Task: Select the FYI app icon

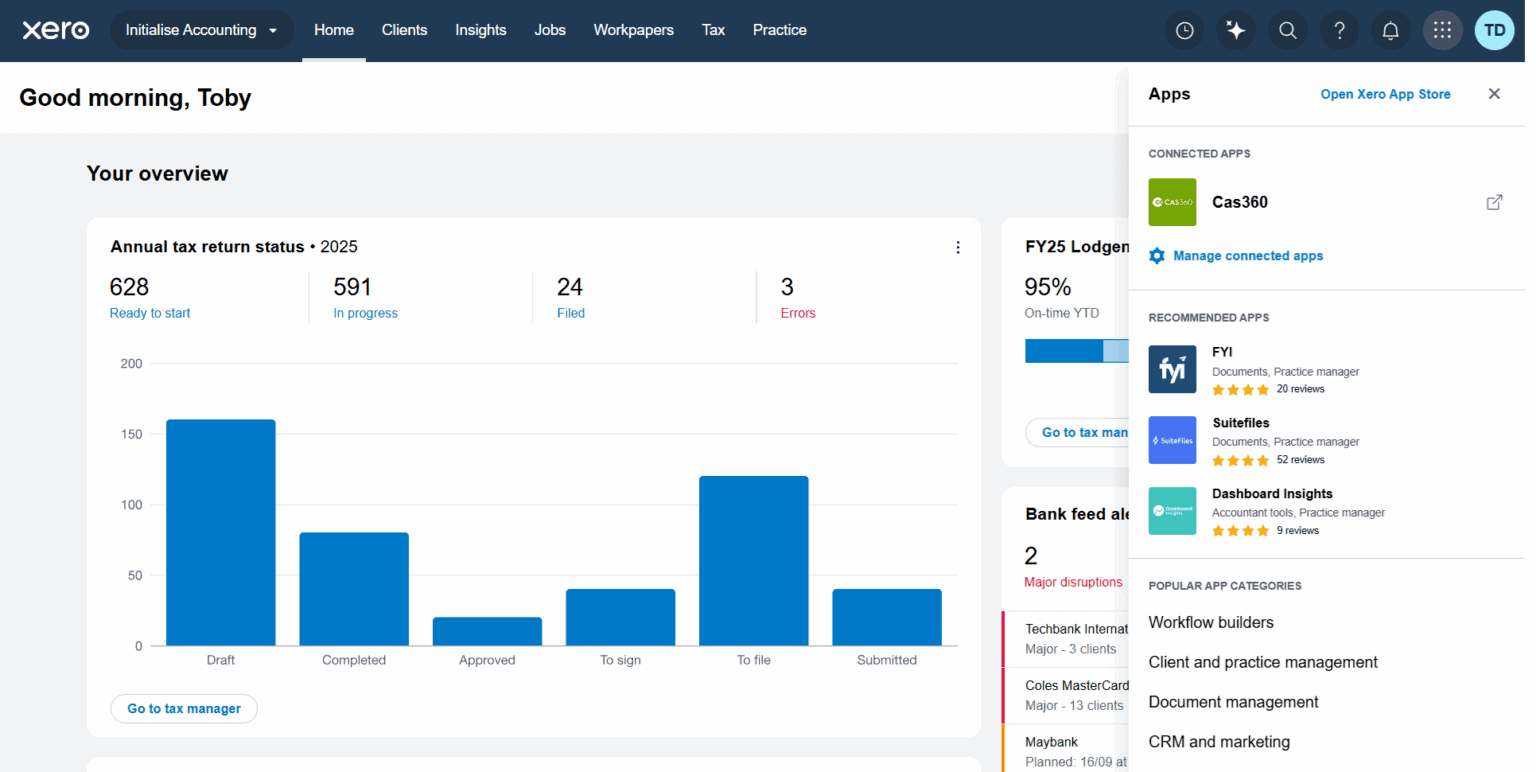Action: point(1172,369)
